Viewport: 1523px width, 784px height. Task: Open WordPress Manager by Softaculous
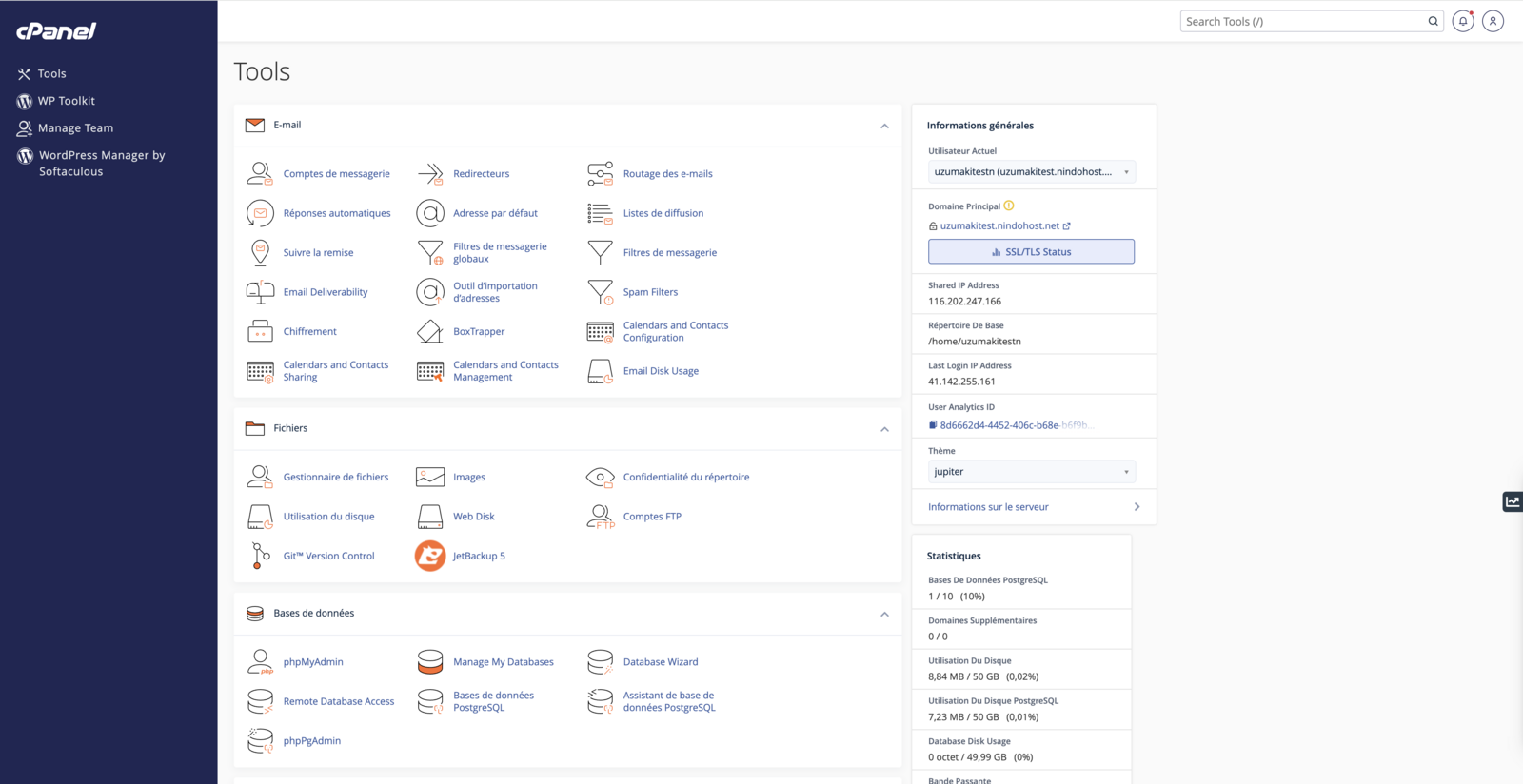[101, 164]
